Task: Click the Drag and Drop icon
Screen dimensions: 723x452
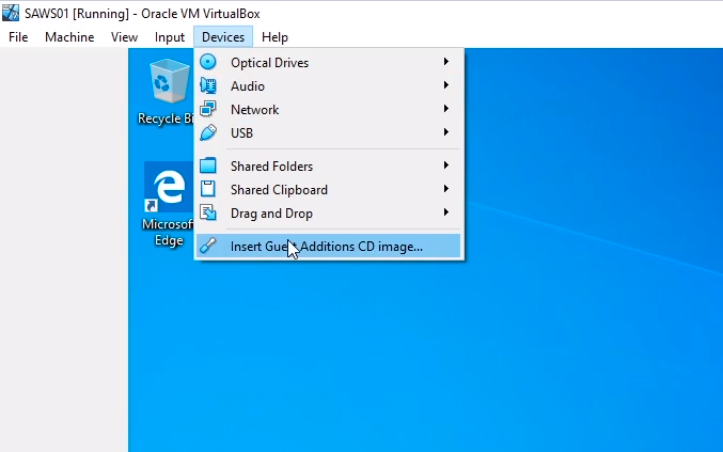Action: 208,213
